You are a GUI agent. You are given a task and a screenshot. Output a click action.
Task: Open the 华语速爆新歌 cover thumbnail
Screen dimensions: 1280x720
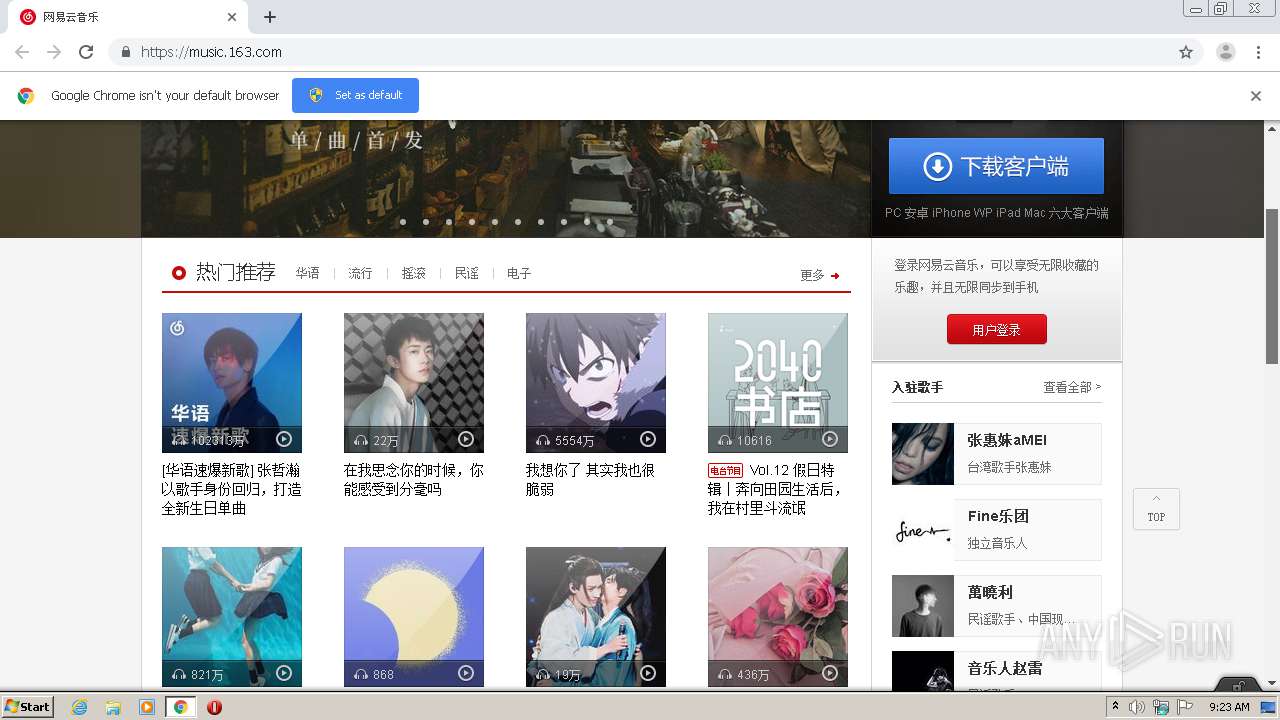[232, 383]
